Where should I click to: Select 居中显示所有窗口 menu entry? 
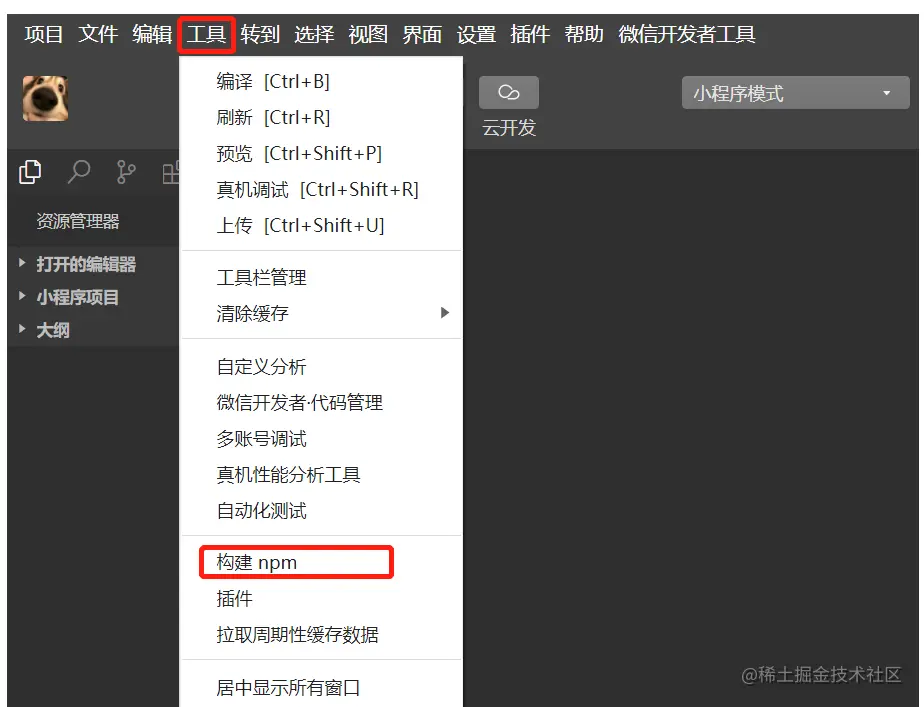pos(321,688)
